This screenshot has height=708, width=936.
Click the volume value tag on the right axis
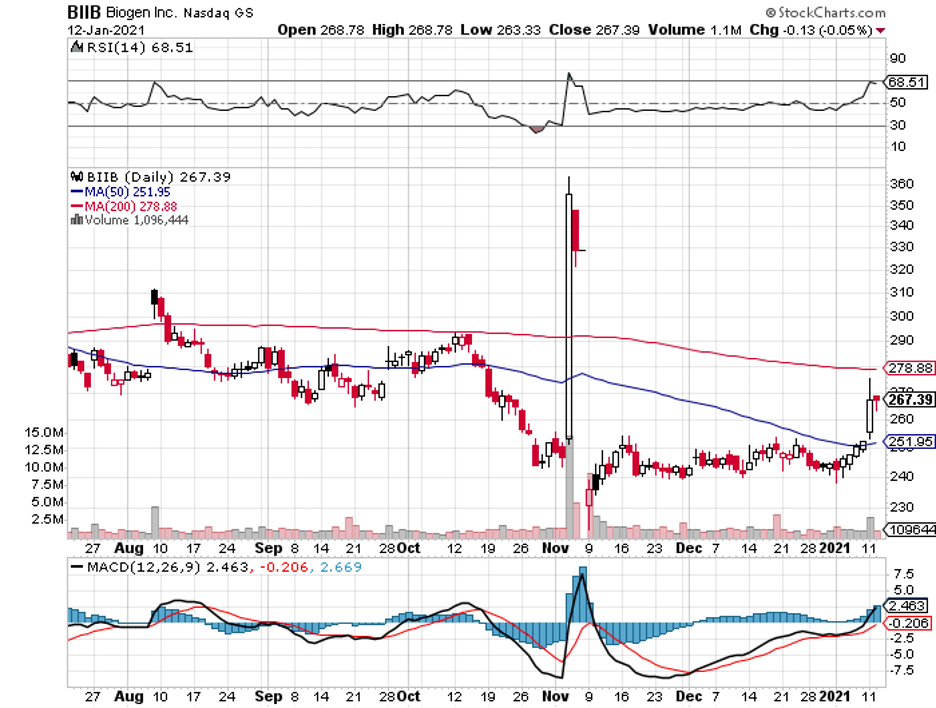pyautogui.click(x=911, y=530)
